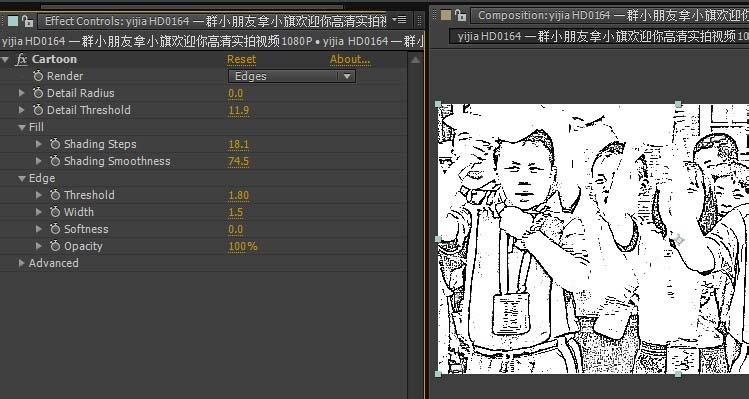Collapse the Cartoon effect properties

click(5, 60)
